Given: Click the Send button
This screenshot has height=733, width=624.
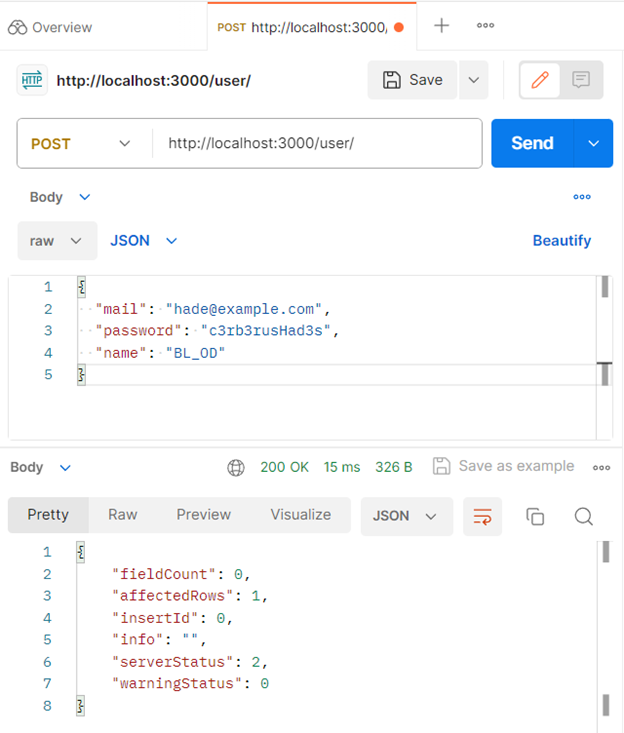Looking at the screenshot, I should tap(532, 143).
